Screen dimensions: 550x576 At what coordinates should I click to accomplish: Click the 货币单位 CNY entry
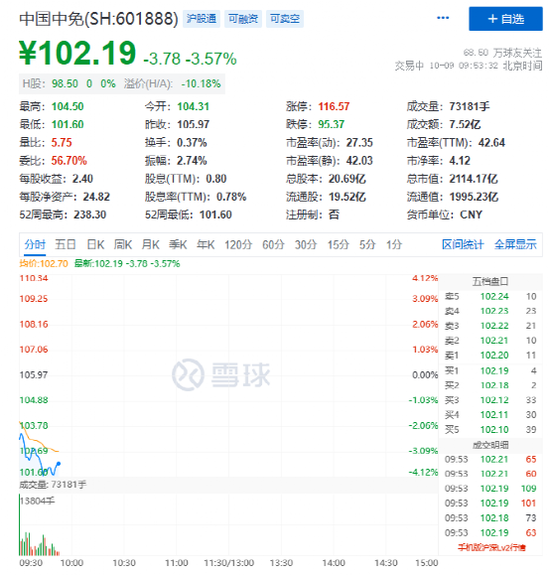[x=444, y=215]
